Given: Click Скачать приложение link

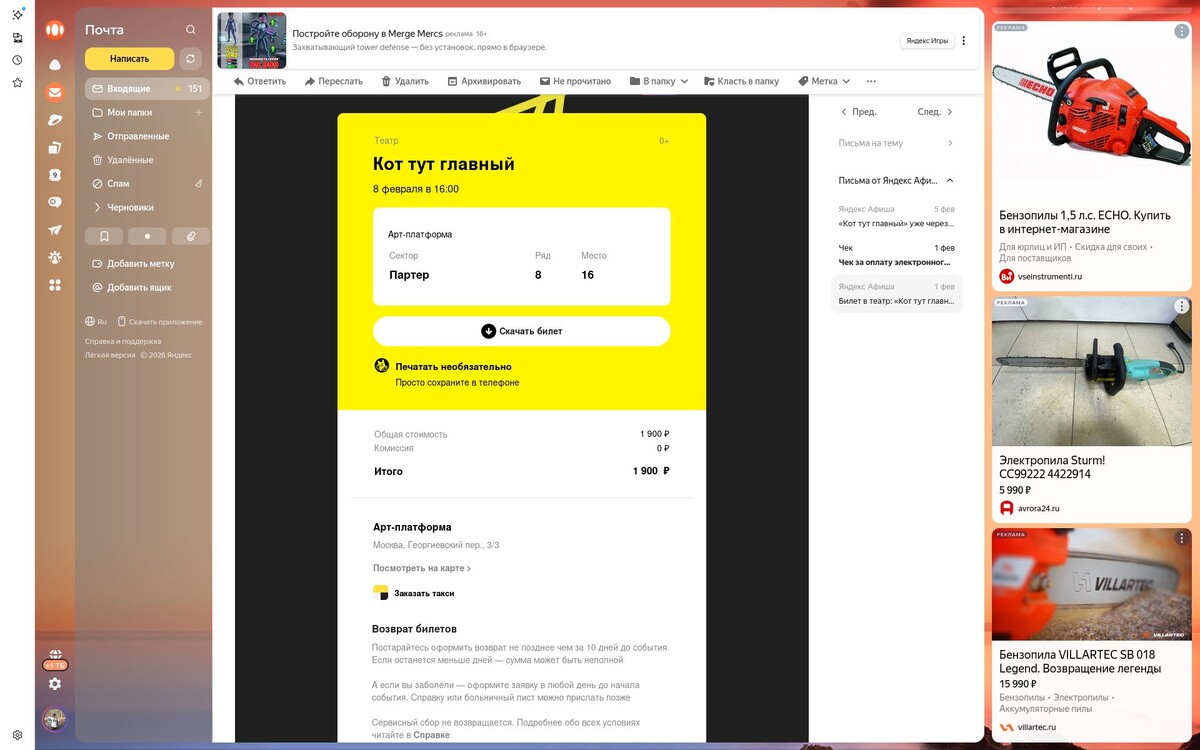Looking at the screenshot, I should click(160, 322).
